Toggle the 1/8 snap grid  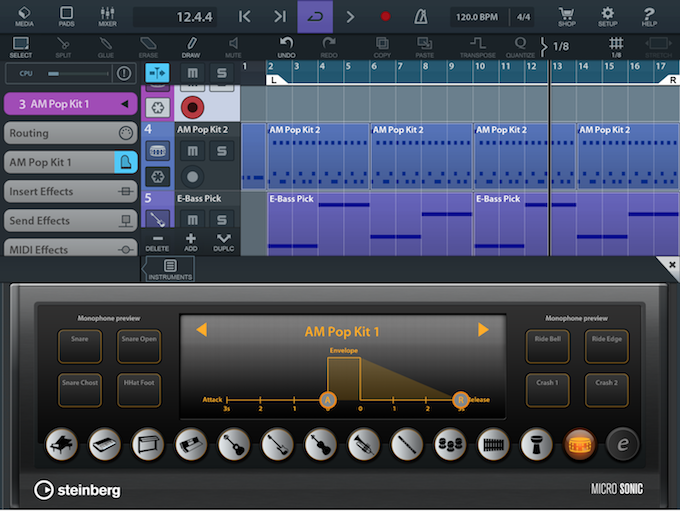616,47
